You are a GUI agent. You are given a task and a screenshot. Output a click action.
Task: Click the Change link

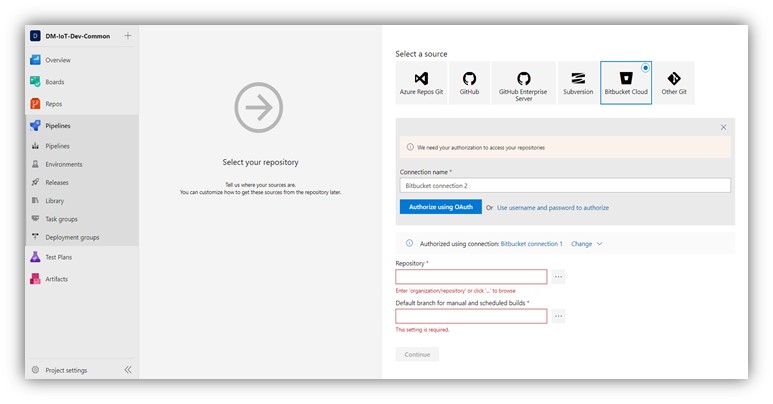581,244
